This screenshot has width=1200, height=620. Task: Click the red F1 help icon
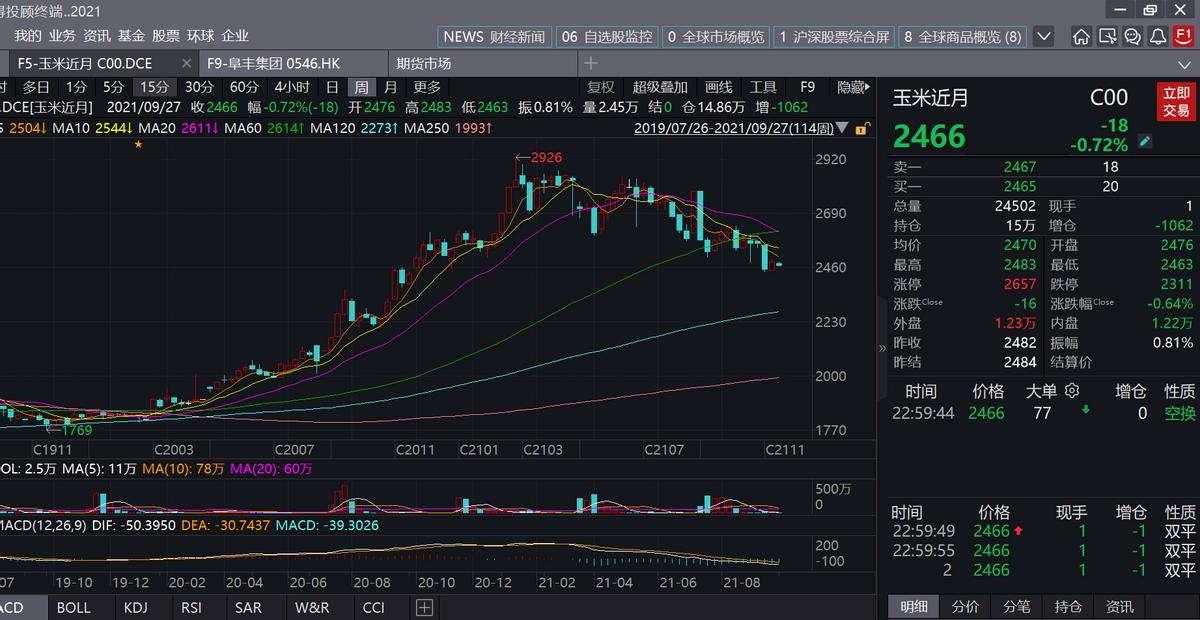coord(1184,35)
